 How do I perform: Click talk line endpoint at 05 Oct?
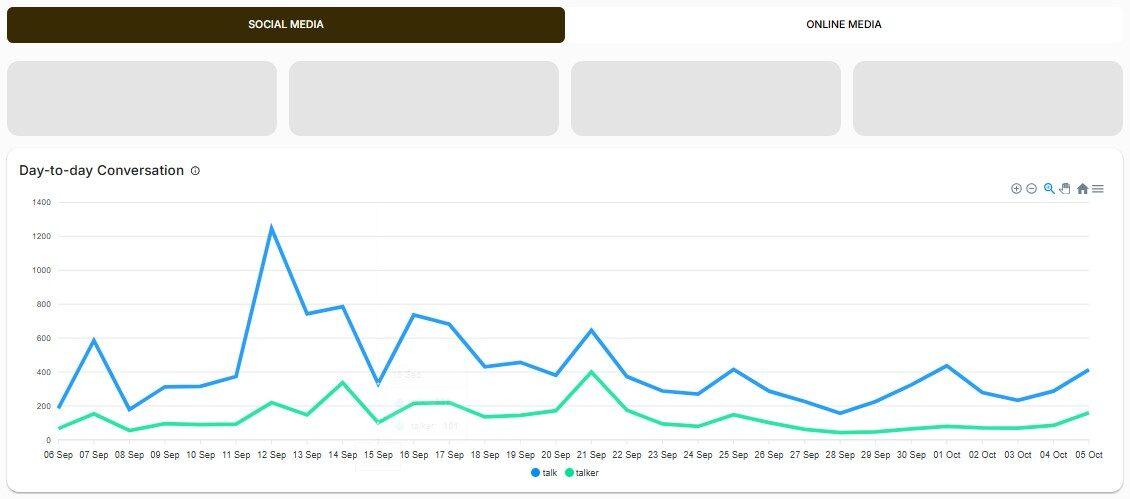coord(1087,370)
